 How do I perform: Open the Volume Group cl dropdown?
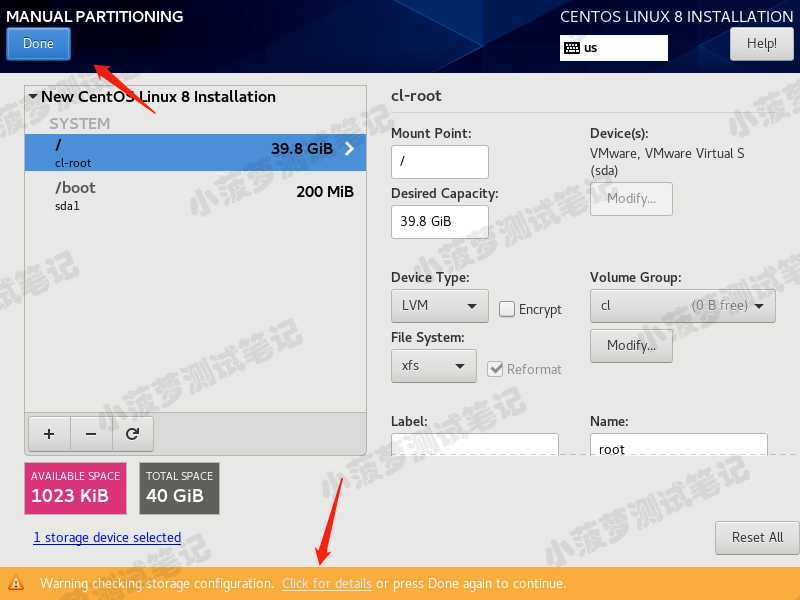click(x=682, y=306)
